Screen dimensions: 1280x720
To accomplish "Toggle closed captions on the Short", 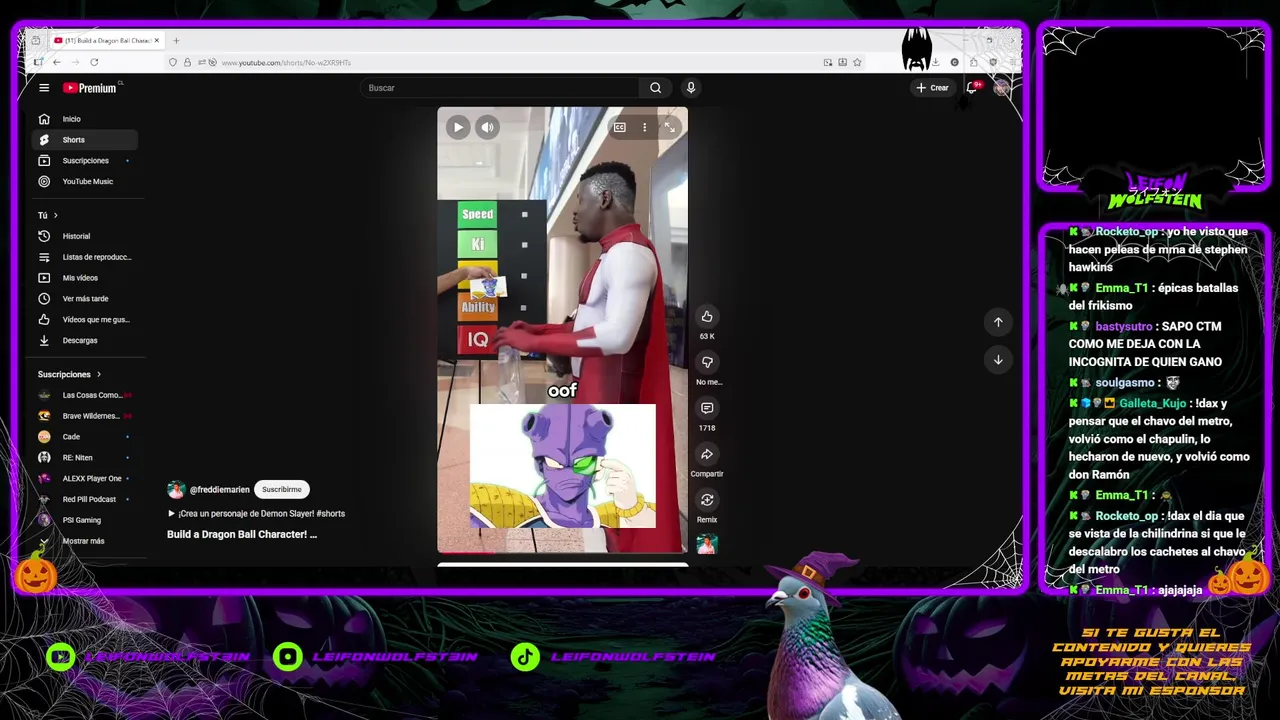I will point(620,127).
